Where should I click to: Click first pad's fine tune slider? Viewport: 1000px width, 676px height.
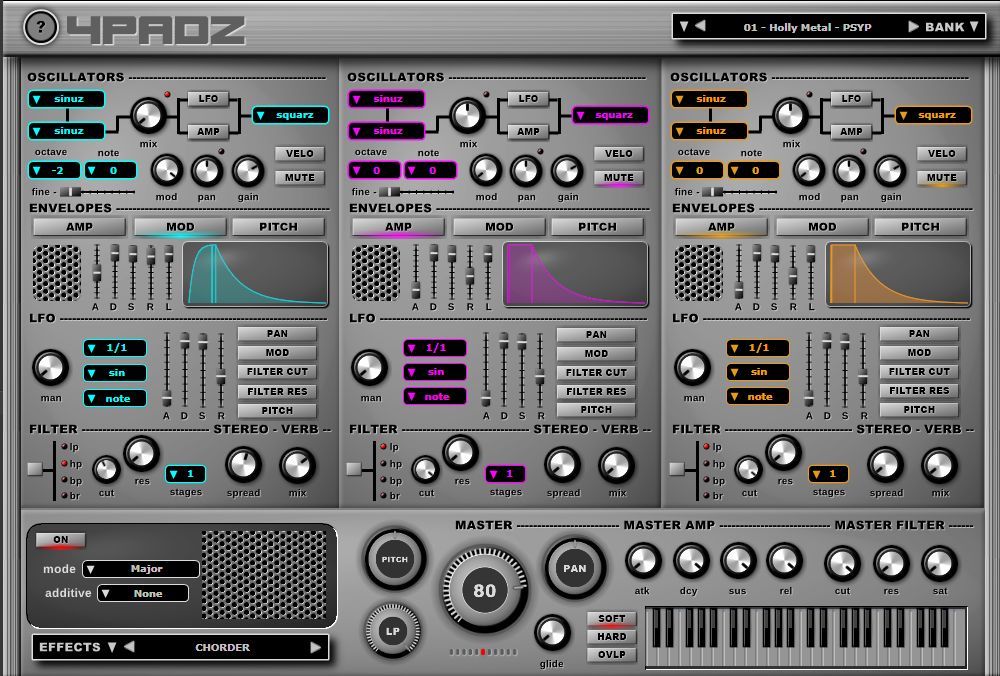[x=97, y=191]
